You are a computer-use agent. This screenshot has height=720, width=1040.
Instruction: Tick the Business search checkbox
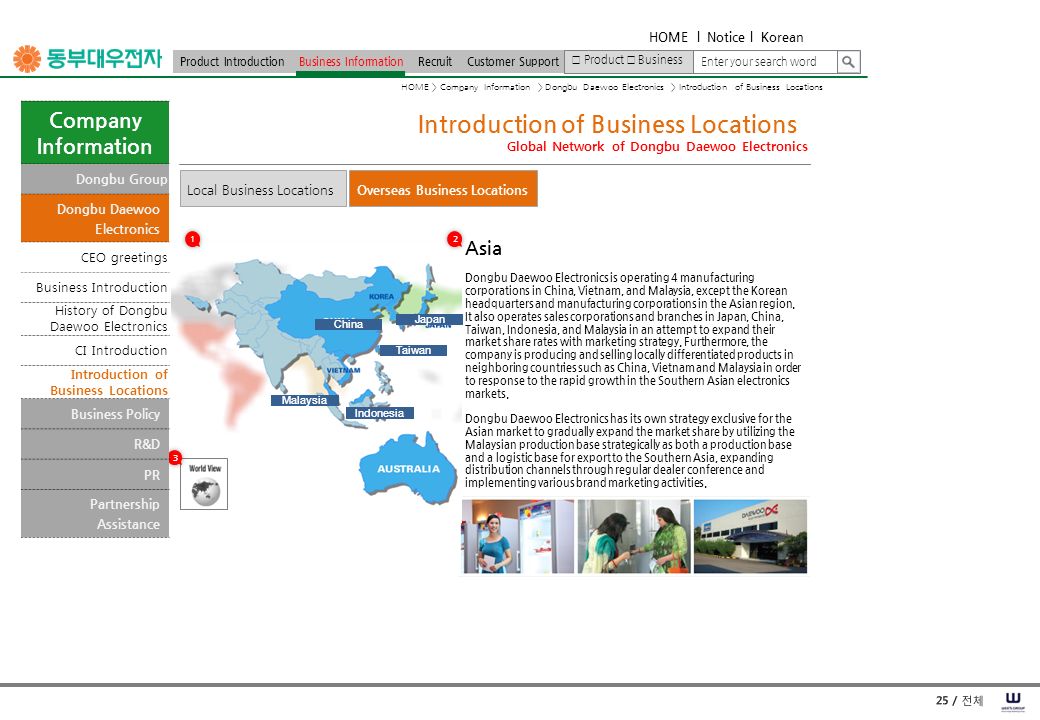coord(631,60)
